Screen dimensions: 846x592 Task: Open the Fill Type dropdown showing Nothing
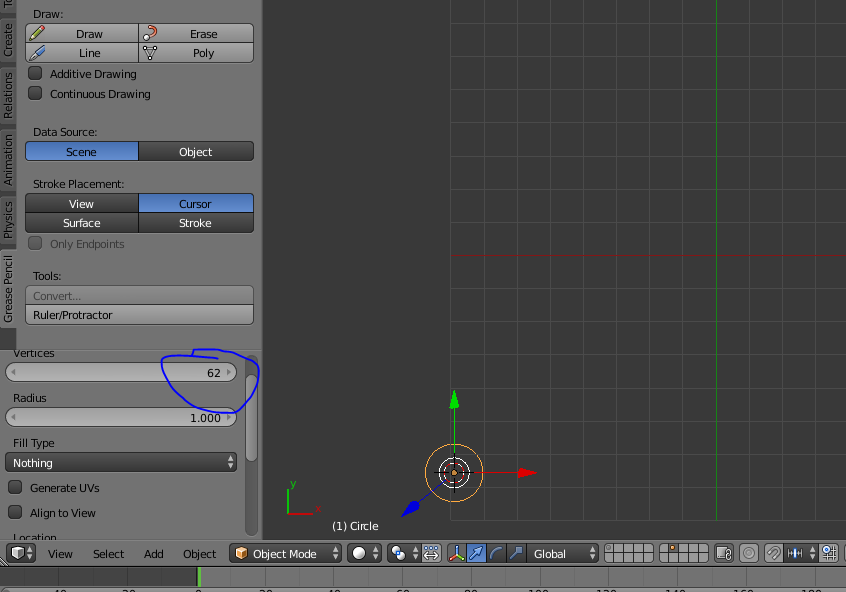coord(120,463)
